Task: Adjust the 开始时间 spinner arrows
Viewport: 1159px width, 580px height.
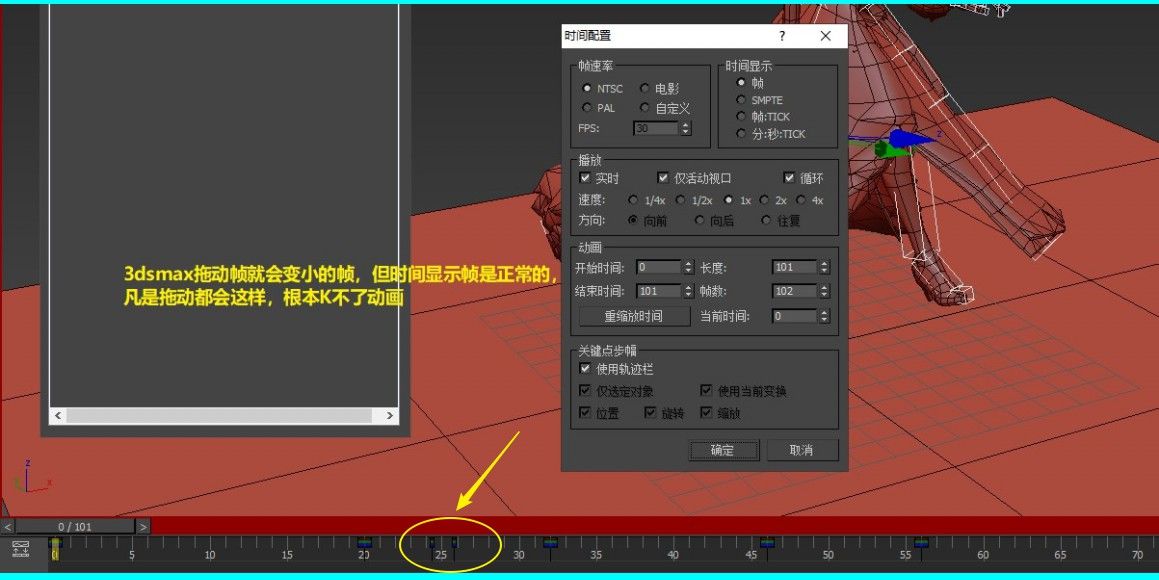Action: click(688, 267)
